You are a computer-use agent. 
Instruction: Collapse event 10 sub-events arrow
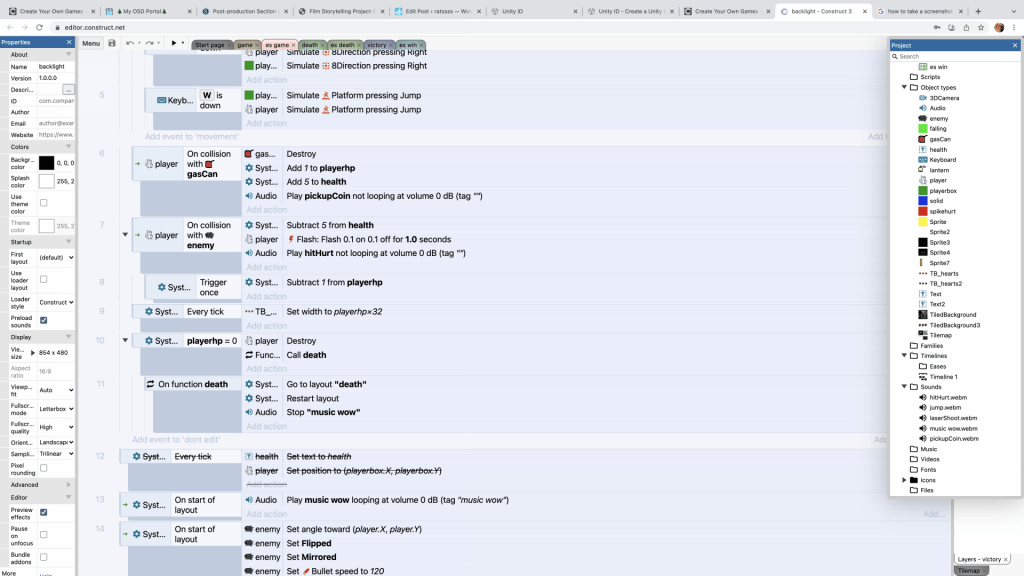click(125, 340)
